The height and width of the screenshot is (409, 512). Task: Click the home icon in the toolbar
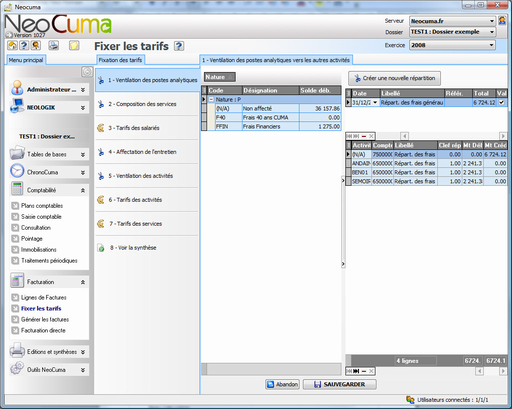(x=13, y=45)
